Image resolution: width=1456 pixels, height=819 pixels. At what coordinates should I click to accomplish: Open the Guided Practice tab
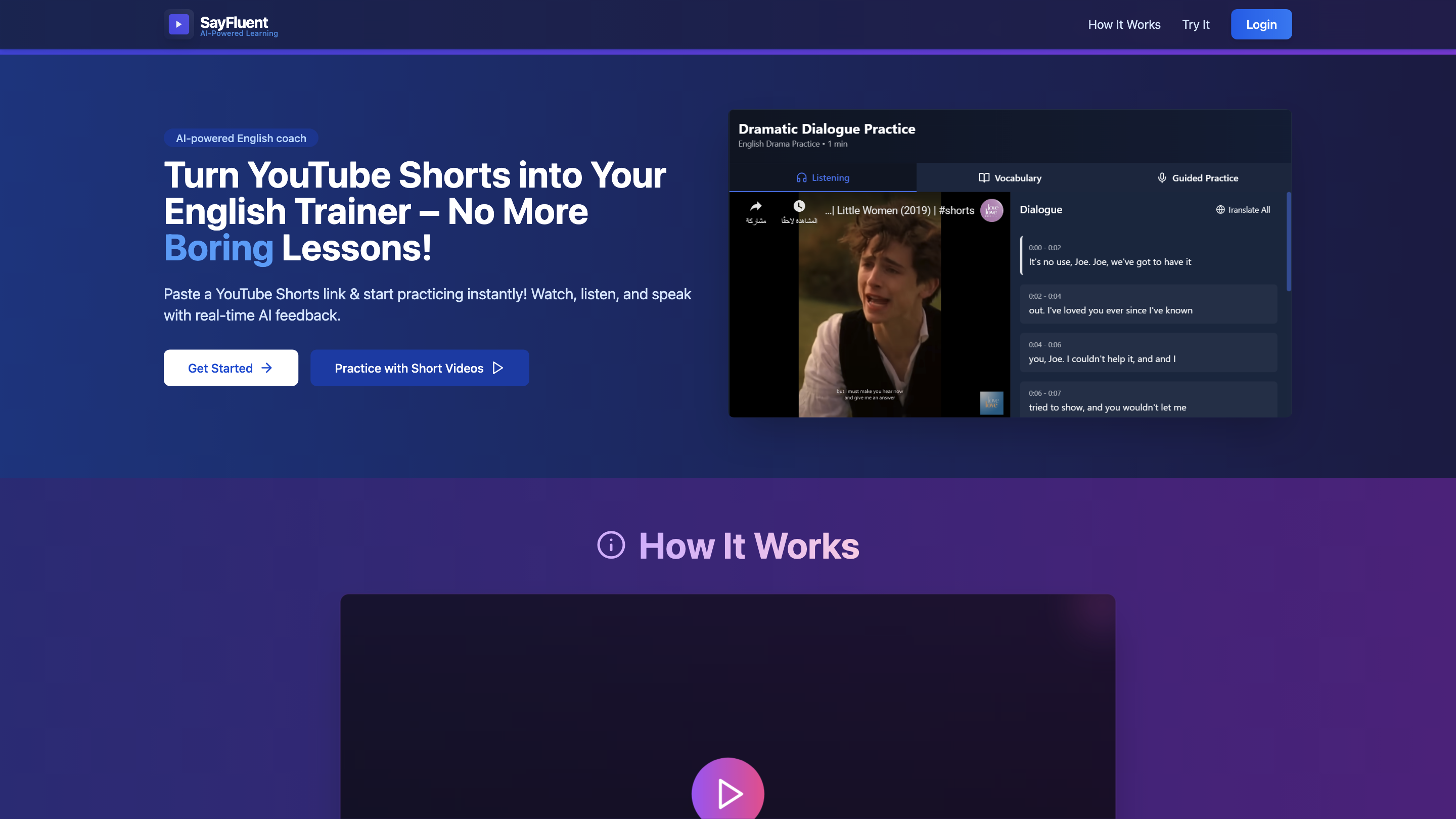click(x=1197, y=178)
